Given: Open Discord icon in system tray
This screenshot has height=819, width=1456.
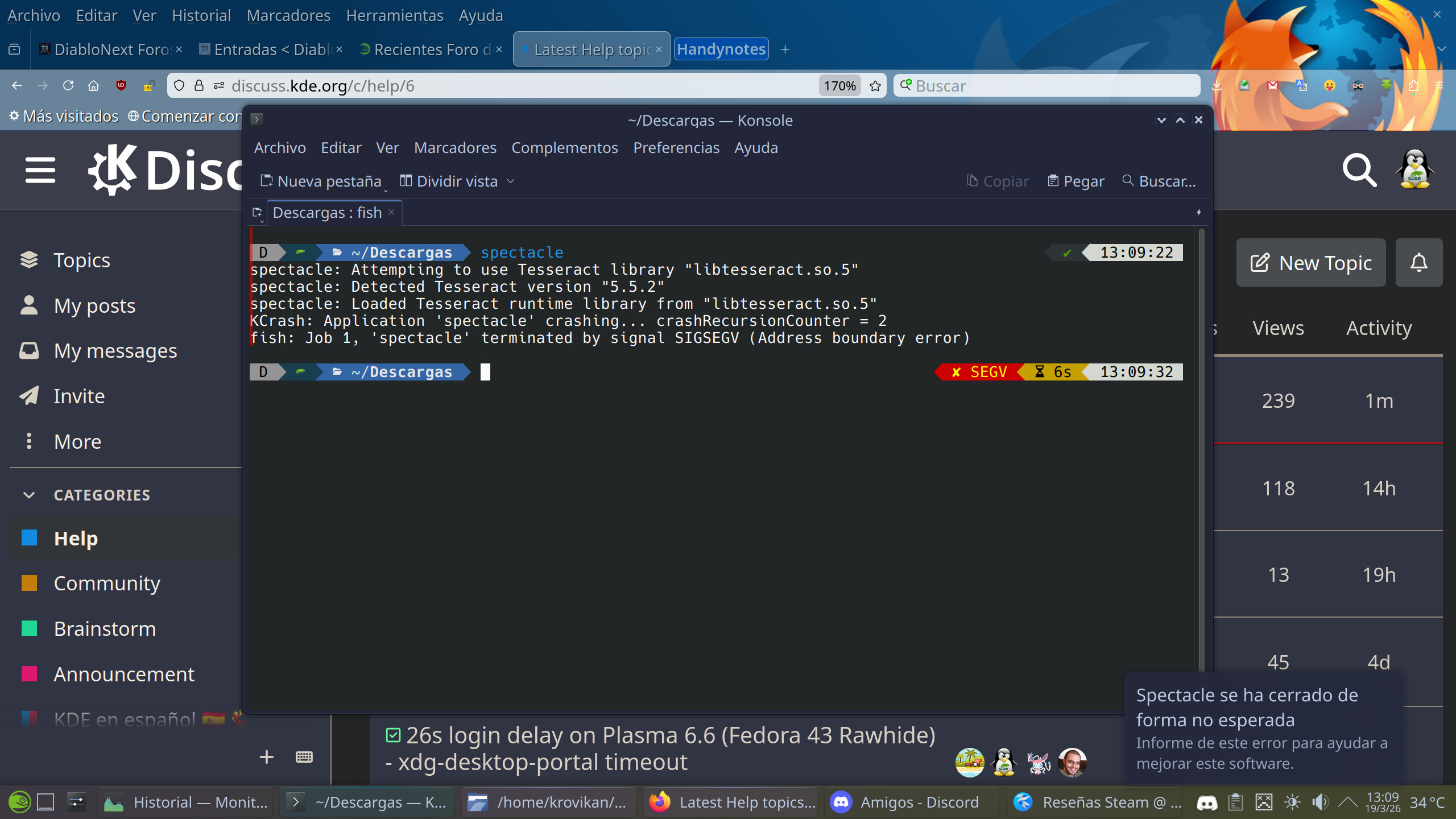Looking at the screenshot, I should pyautogui.click(x=1207, y=803).
